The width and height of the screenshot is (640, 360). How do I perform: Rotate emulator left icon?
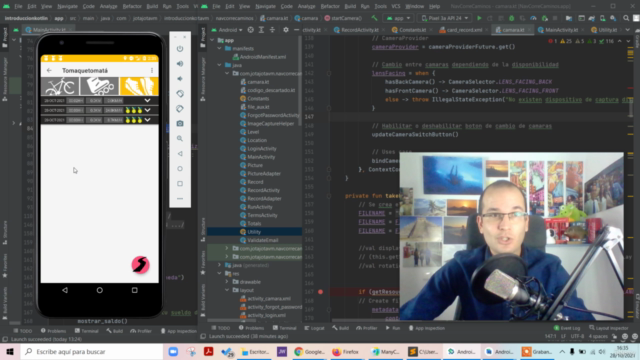point(180,94)
